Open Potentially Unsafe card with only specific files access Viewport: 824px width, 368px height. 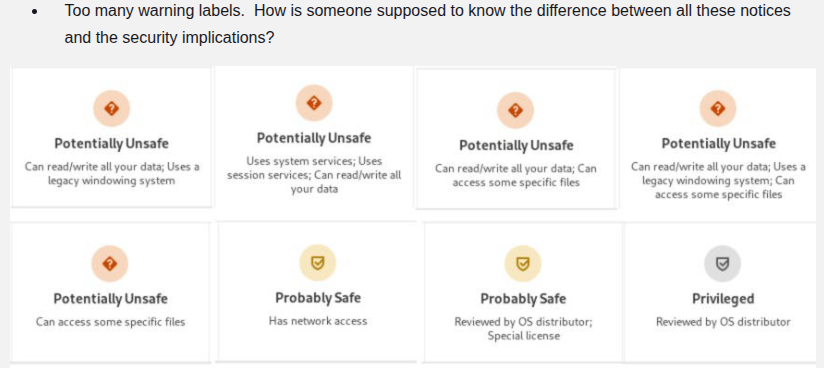pos(110,292)
